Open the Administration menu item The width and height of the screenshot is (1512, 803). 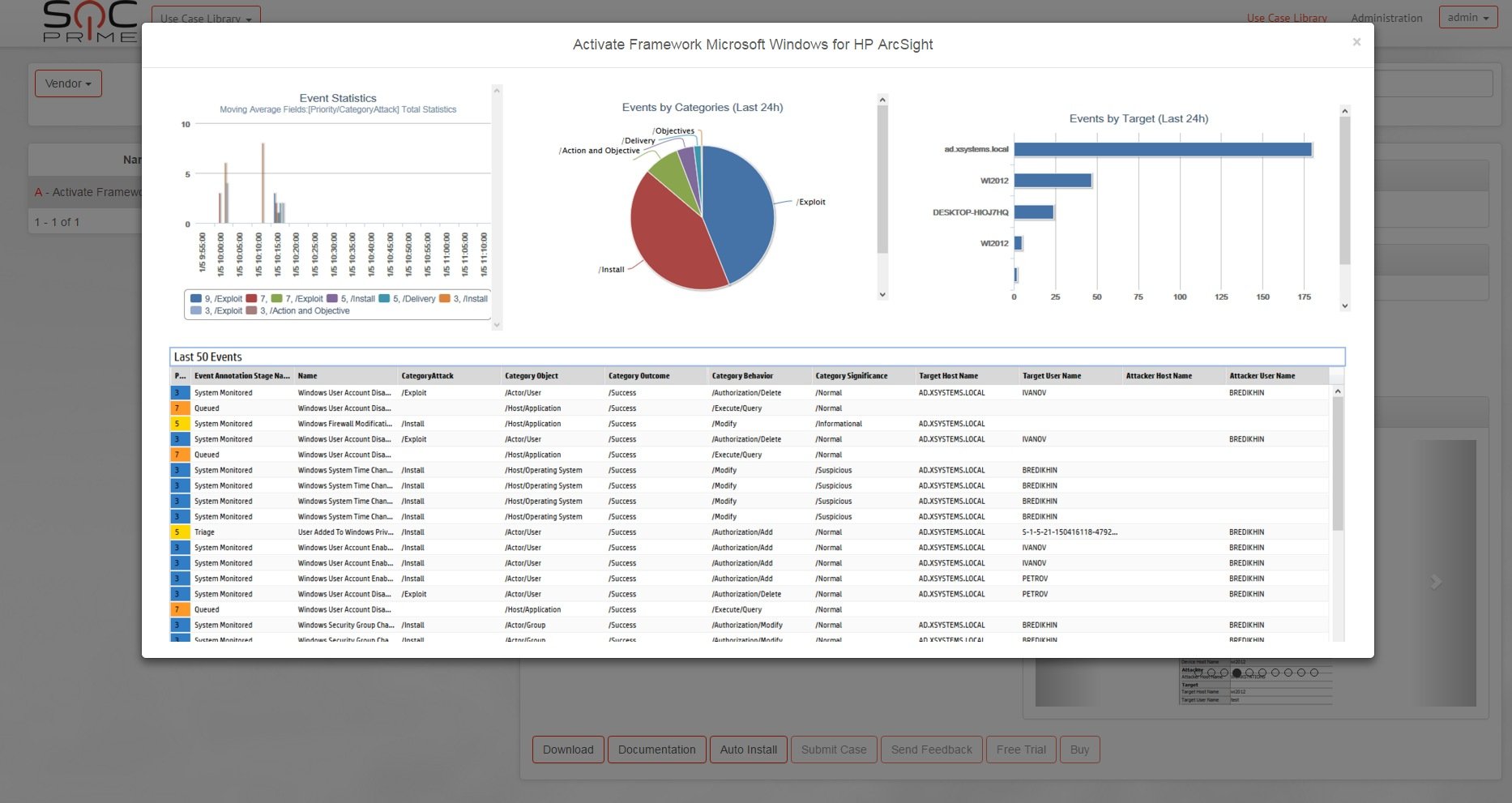click(x=1386, y=18)
